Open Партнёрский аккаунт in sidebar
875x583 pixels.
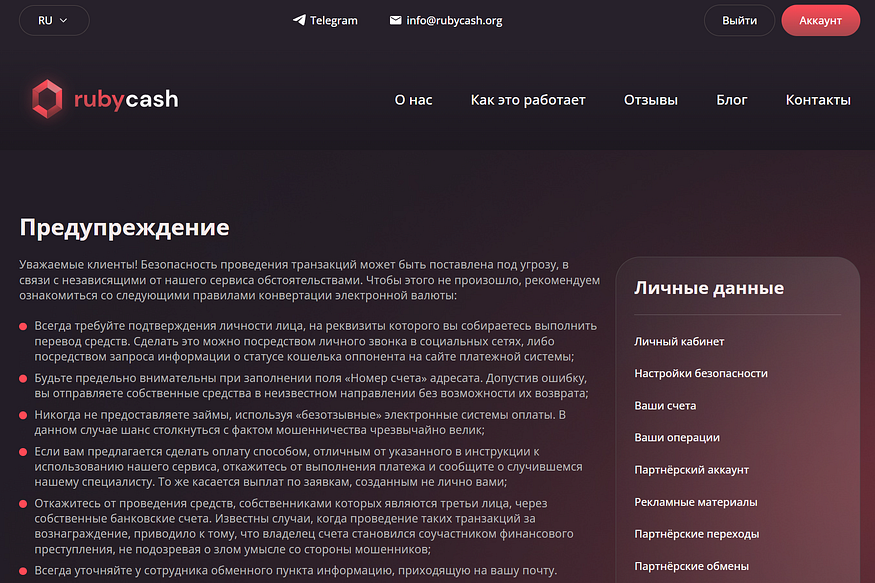pyautogui.click(x=691, y=470)
